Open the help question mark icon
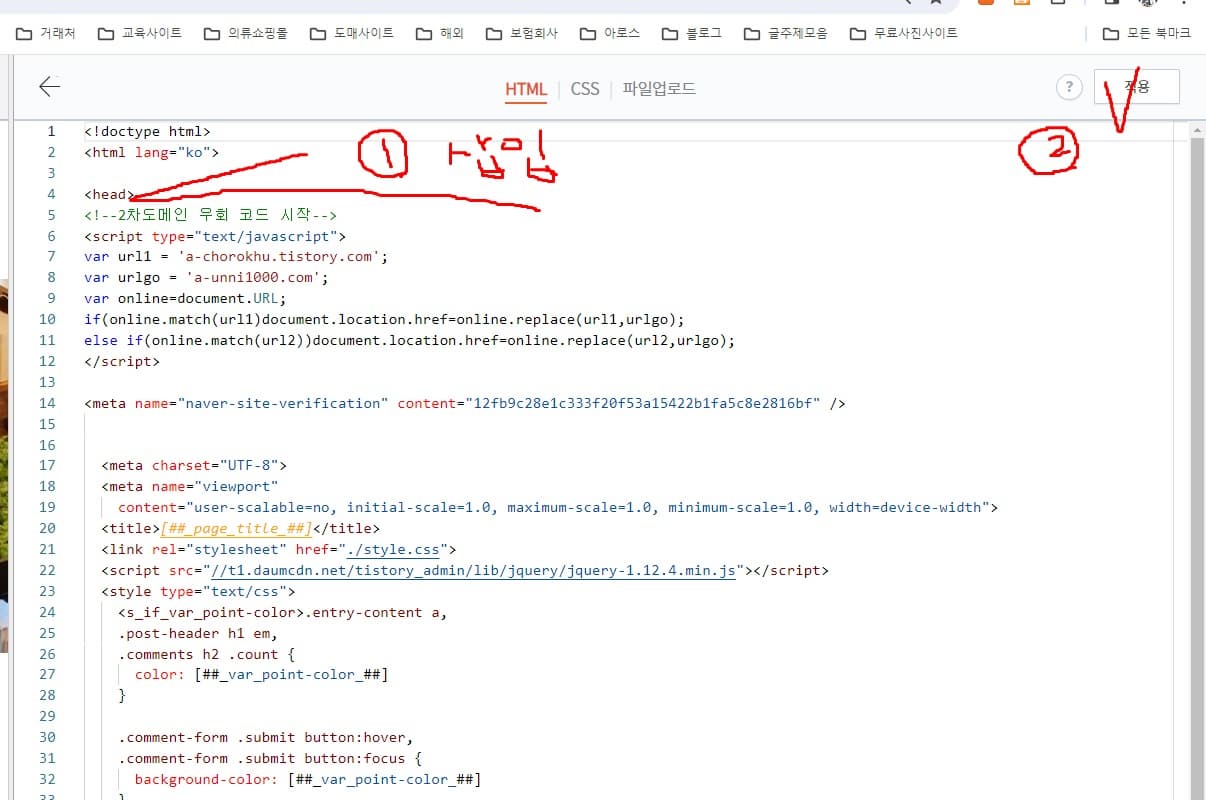Viewport: 1206px width, 800px height. pyautogui.click(x=1069, y=88)
